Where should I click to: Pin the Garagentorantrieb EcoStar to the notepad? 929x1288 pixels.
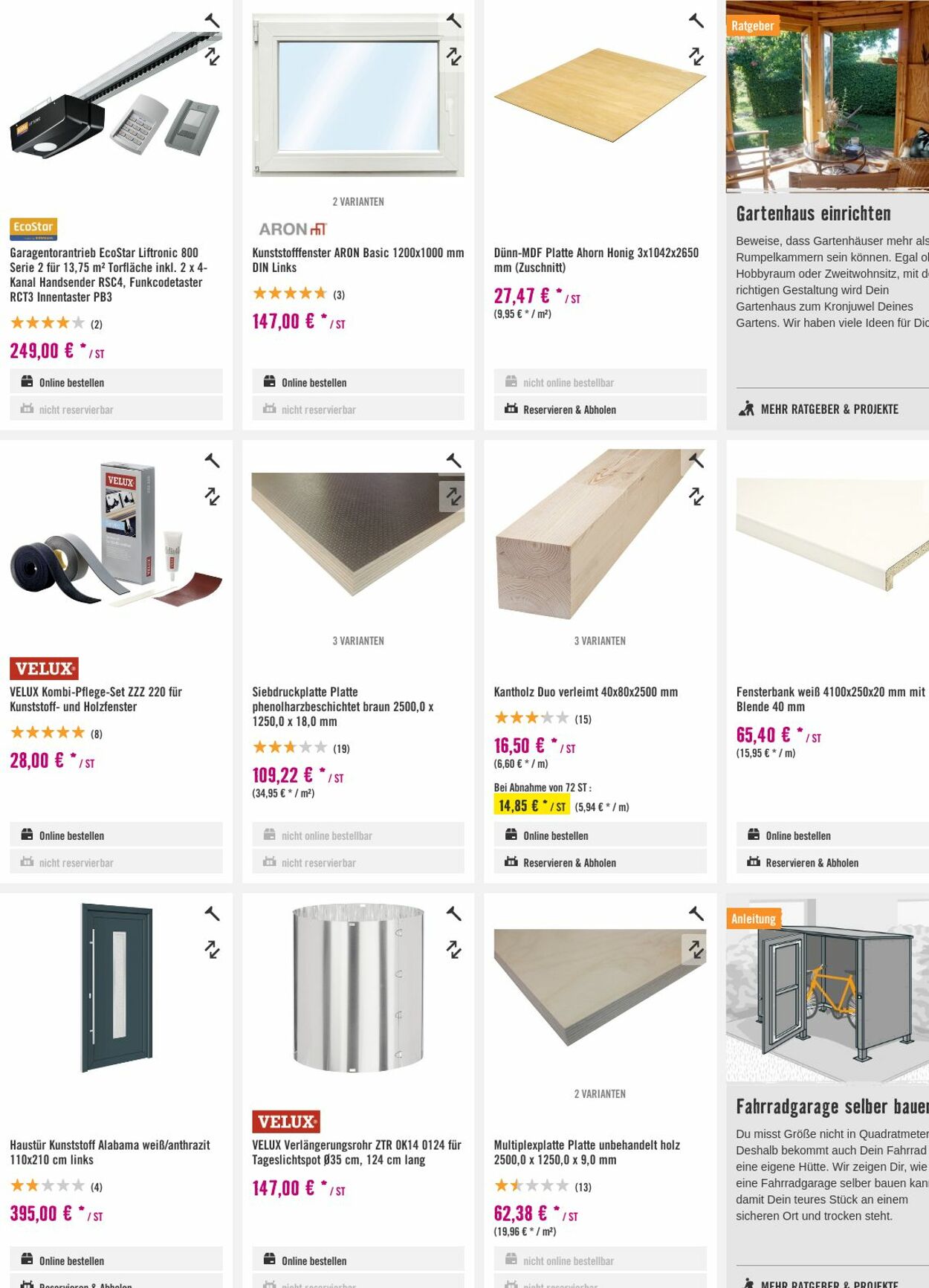(213, 21)
